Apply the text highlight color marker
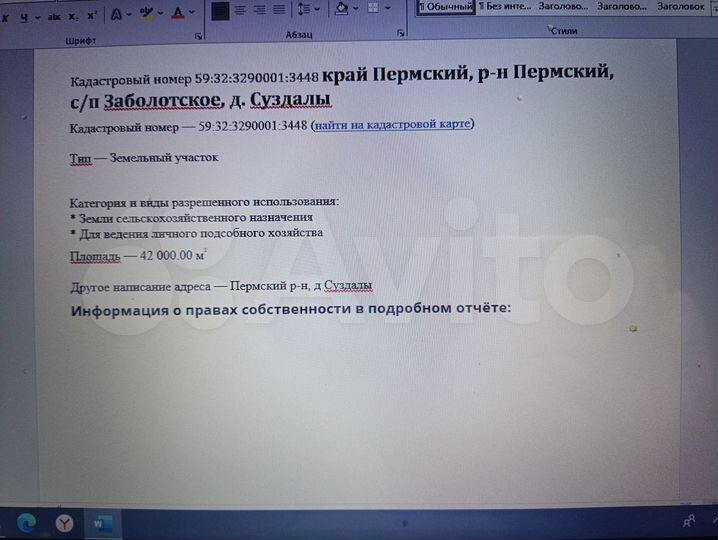Viewport: 718px width, 540px height. point(147,13)
